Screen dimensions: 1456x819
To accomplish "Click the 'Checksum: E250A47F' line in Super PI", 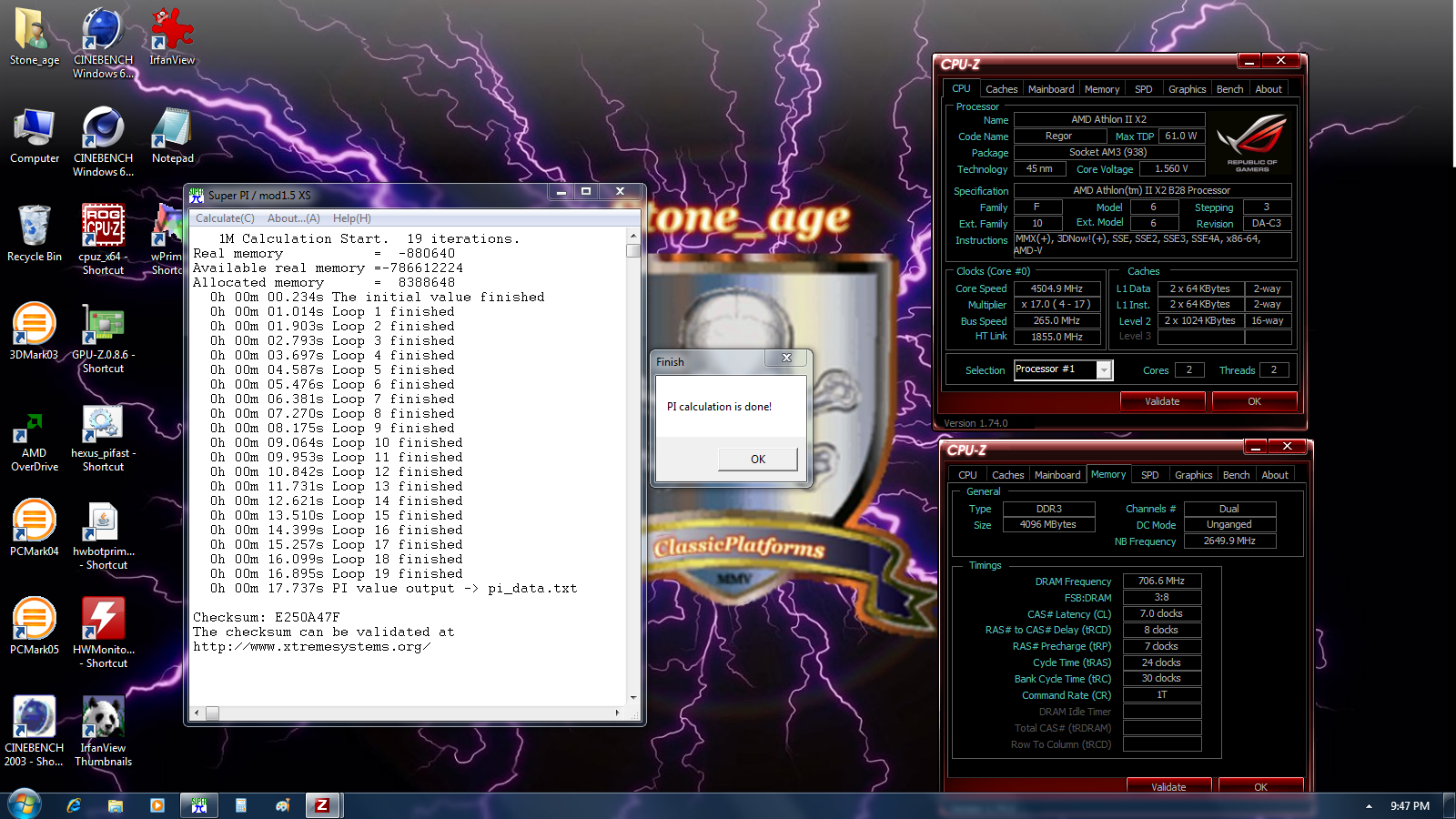I will click(x=266, y=617).
